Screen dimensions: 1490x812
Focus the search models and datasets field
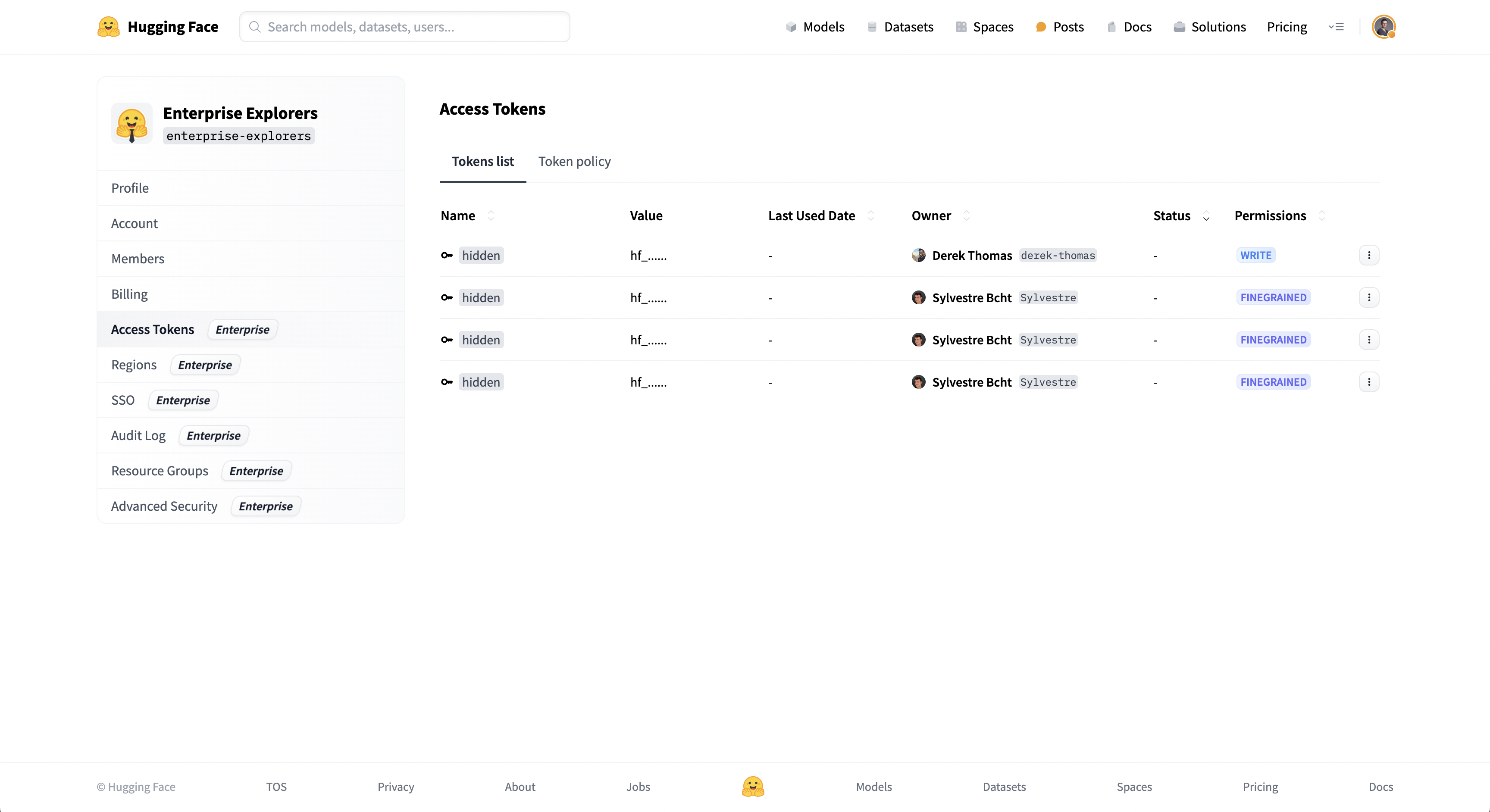(405, 27)
